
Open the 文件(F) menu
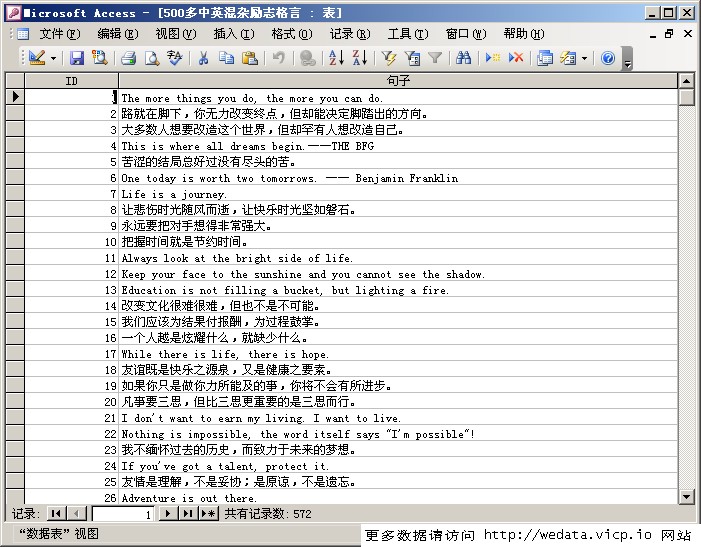coord(60,34)
